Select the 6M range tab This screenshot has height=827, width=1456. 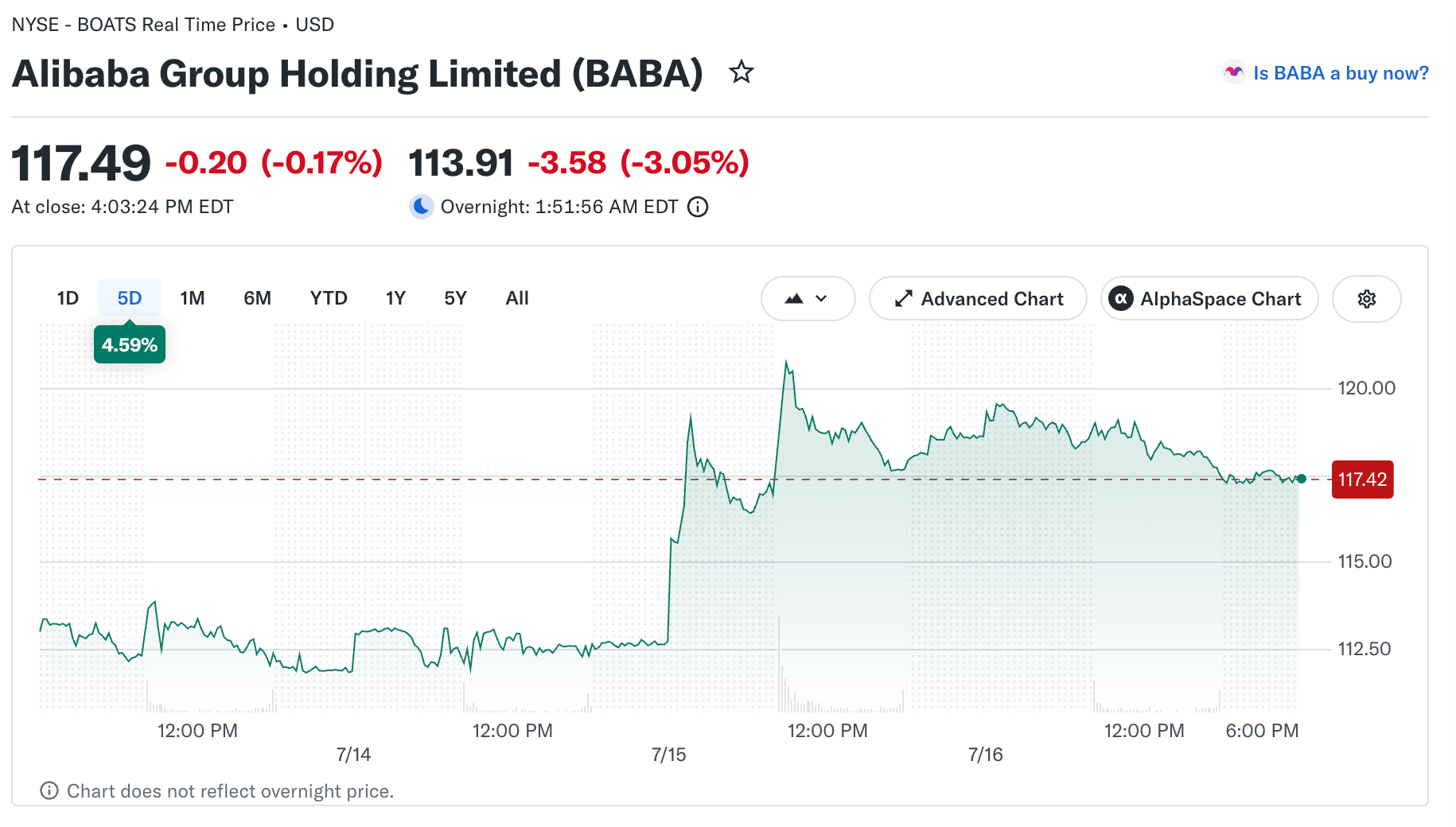(x=258, y=298)
